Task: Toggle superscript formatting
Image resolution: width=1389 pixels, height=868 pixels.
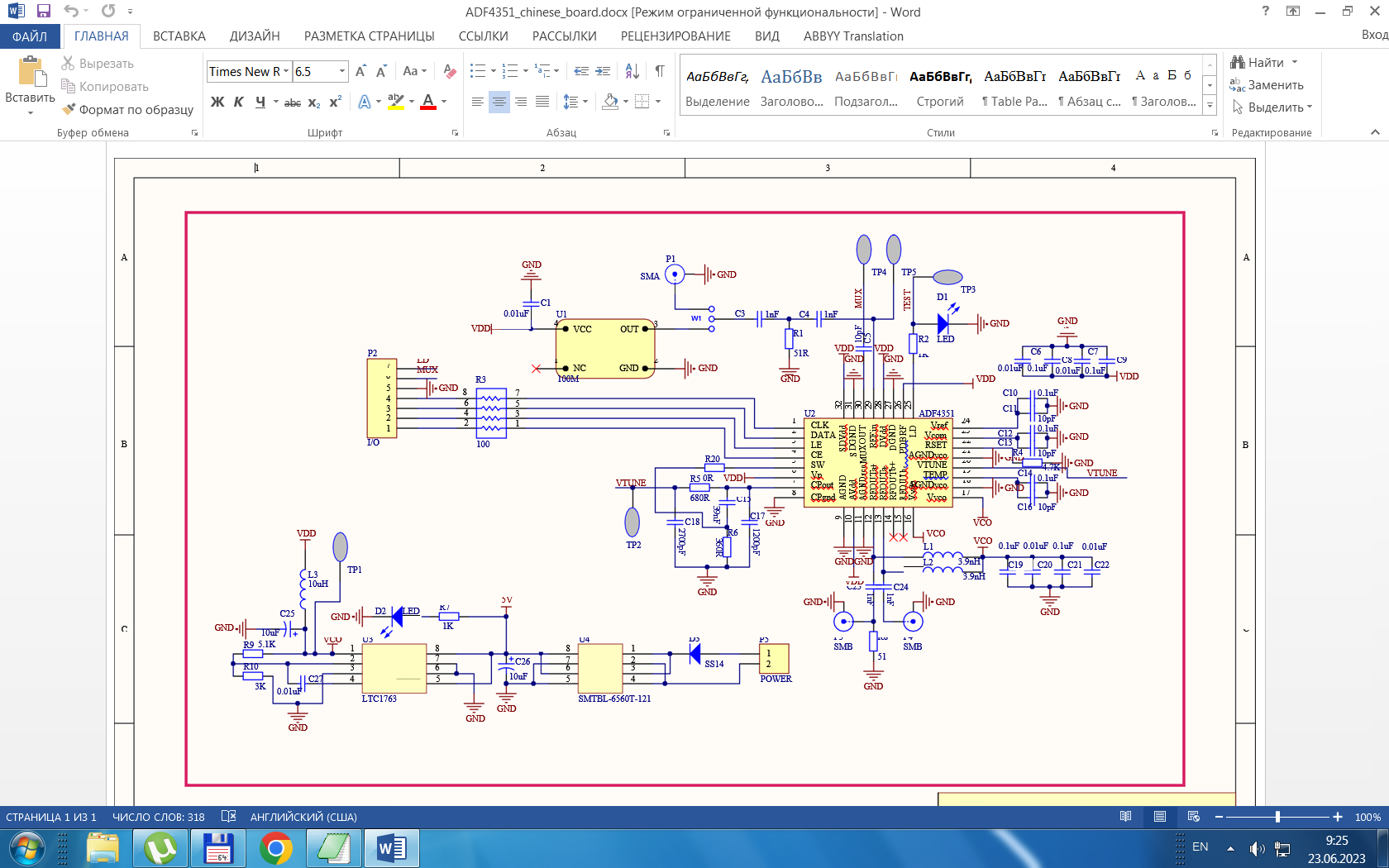Action: point(335,102)
